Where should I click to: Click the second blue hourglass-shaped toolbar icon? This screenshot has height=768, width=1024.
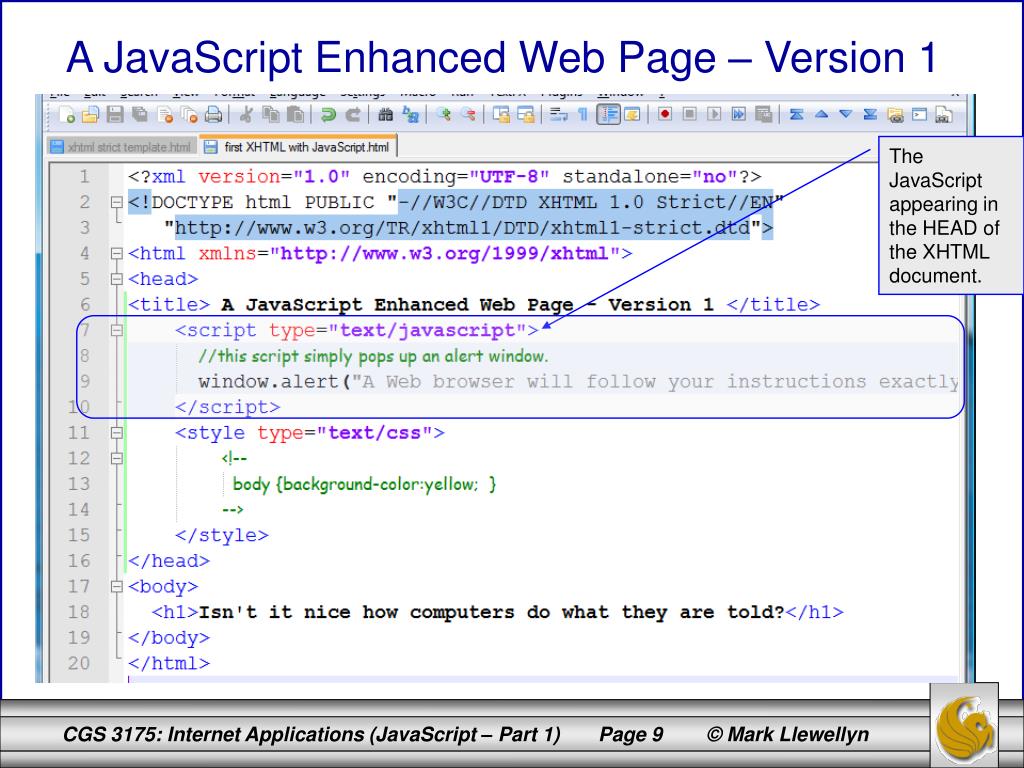tap(870, 114)
